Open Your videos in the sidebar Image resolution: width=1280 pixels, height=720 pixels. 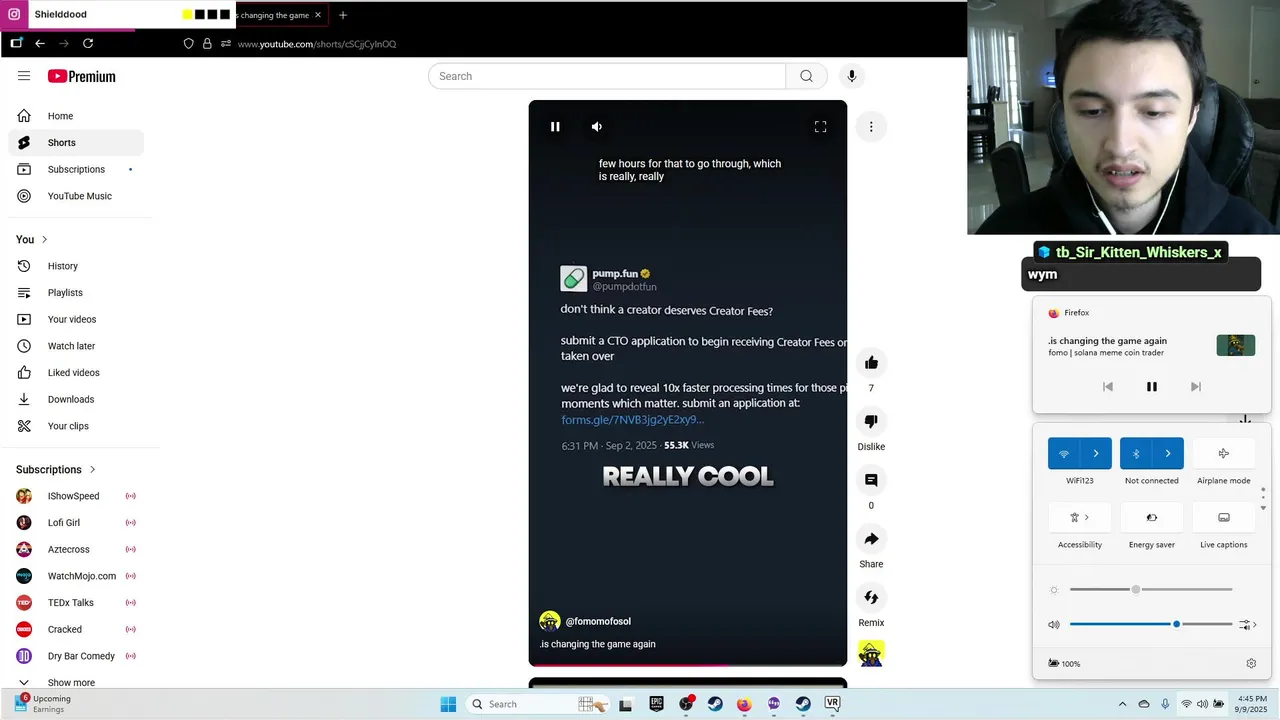coord(76,319)
